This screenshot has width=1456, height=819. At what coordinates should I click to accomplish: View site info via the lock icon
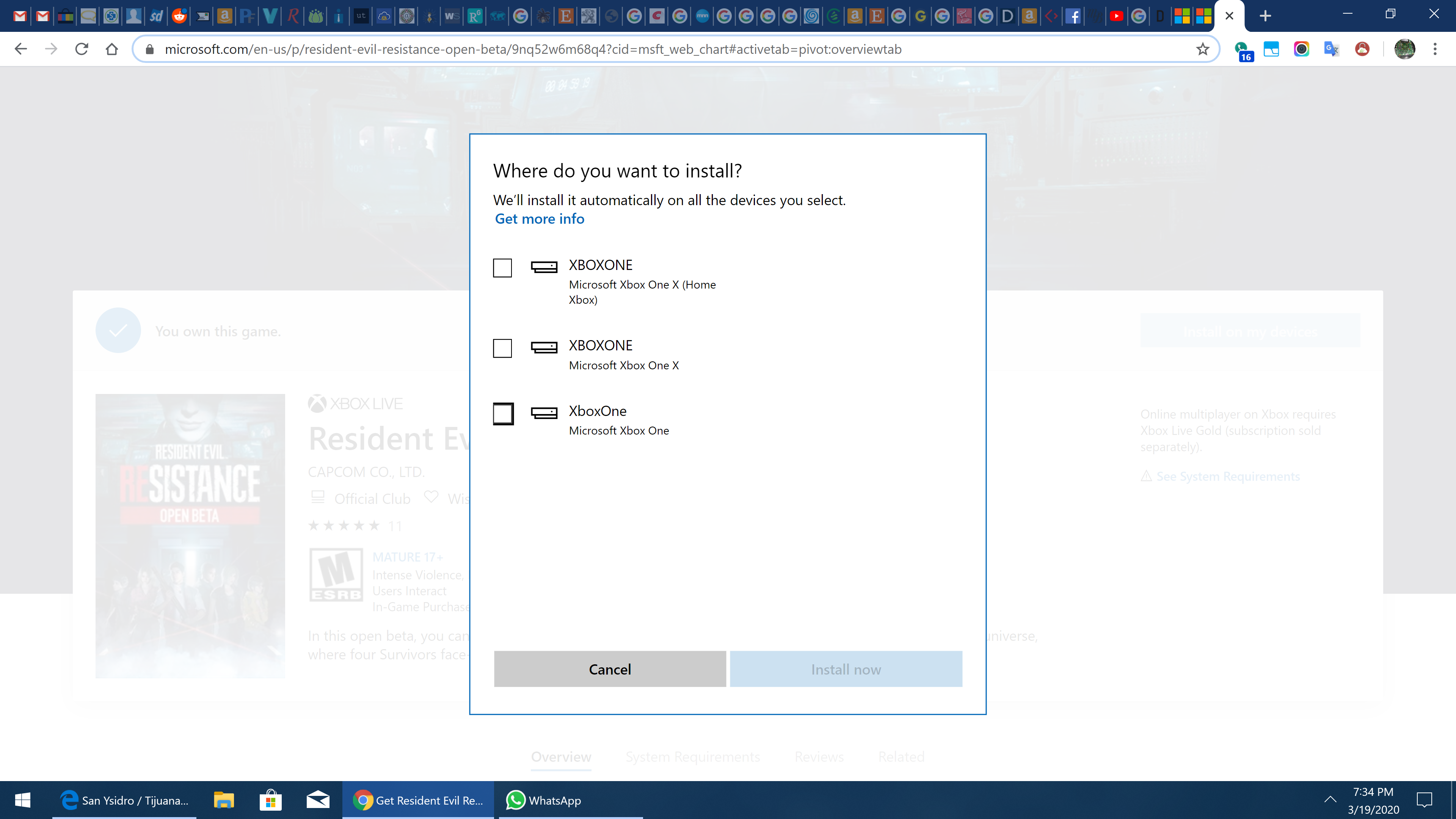pyautogui.click(x=150, y=49)
